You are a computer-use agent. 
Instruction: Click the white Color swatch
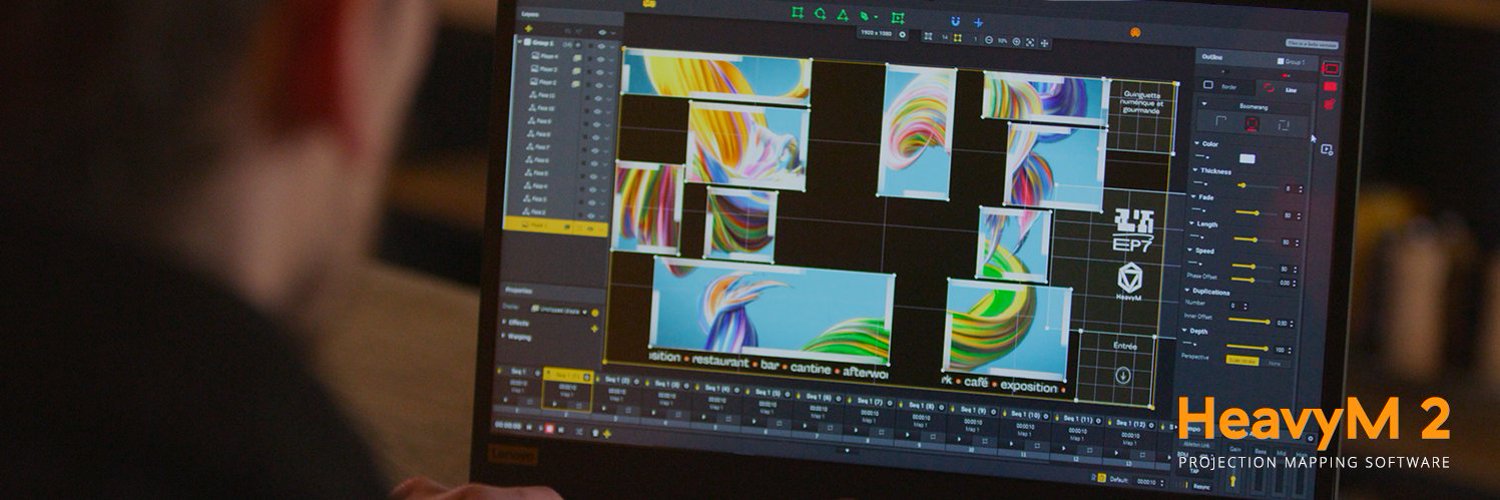pos(1247,158)
